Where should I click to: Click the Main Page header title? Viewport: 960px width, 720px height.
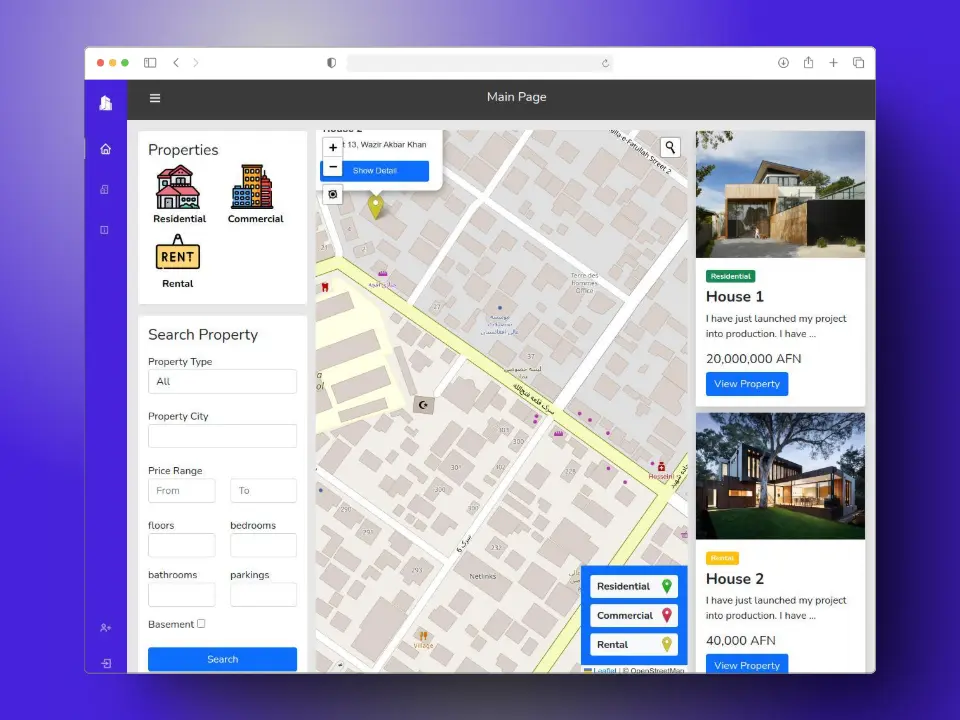(x=517, y=97)
